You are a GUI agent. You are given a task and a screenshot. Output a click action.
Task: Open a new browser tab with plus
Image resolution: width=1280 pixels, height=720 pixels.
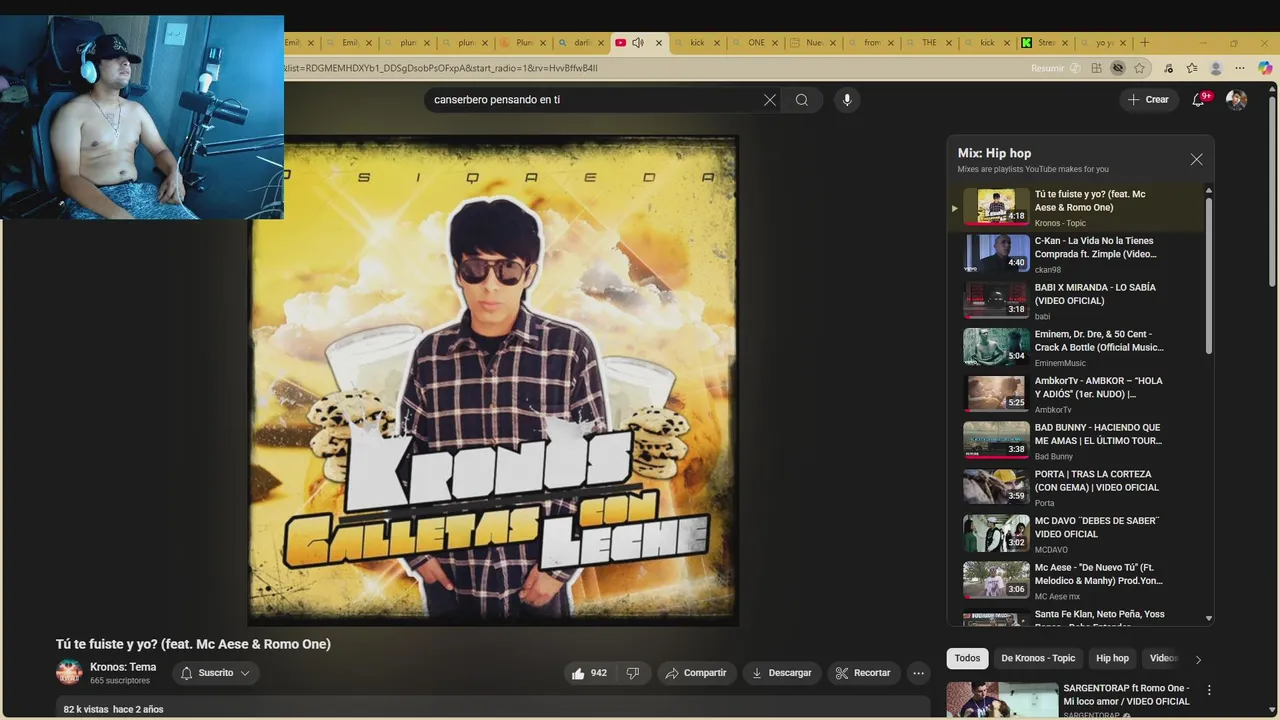(x=1145, y=43)
